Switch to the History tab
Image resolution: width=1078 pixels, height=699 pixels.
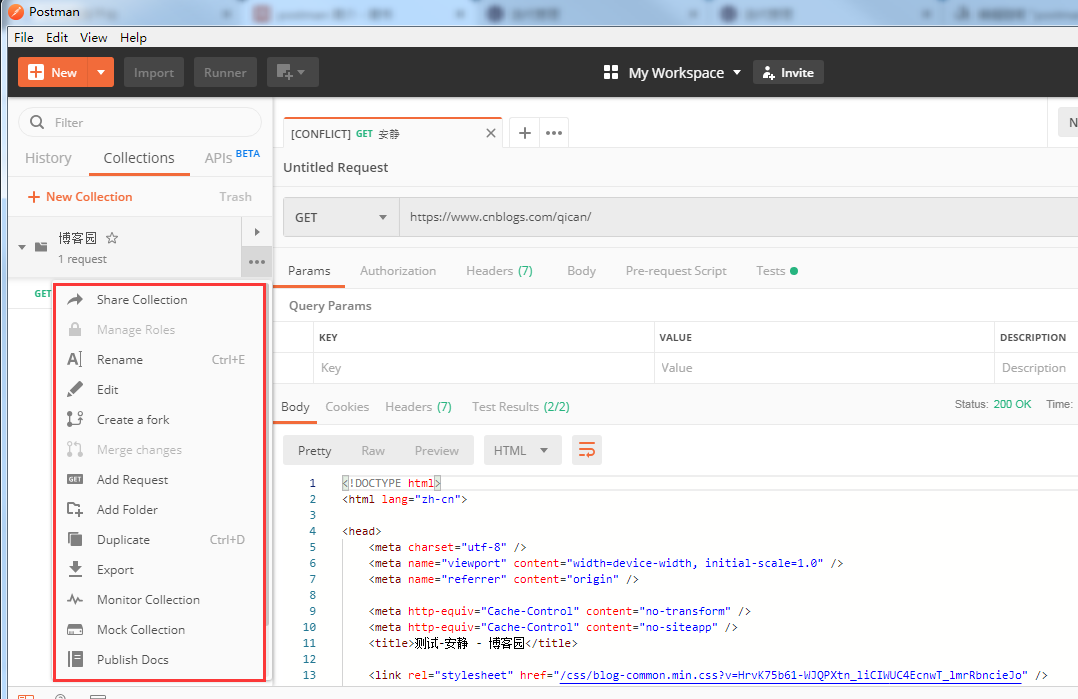click(48, 158)
